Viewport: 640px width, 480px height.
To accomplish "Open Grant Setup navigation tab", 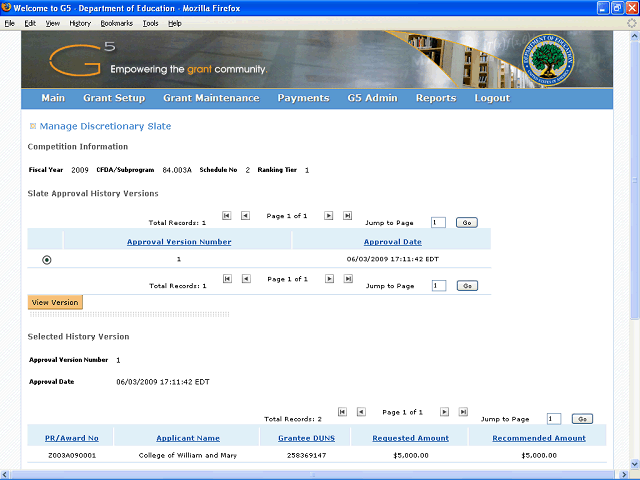I will tap(114, 98).
